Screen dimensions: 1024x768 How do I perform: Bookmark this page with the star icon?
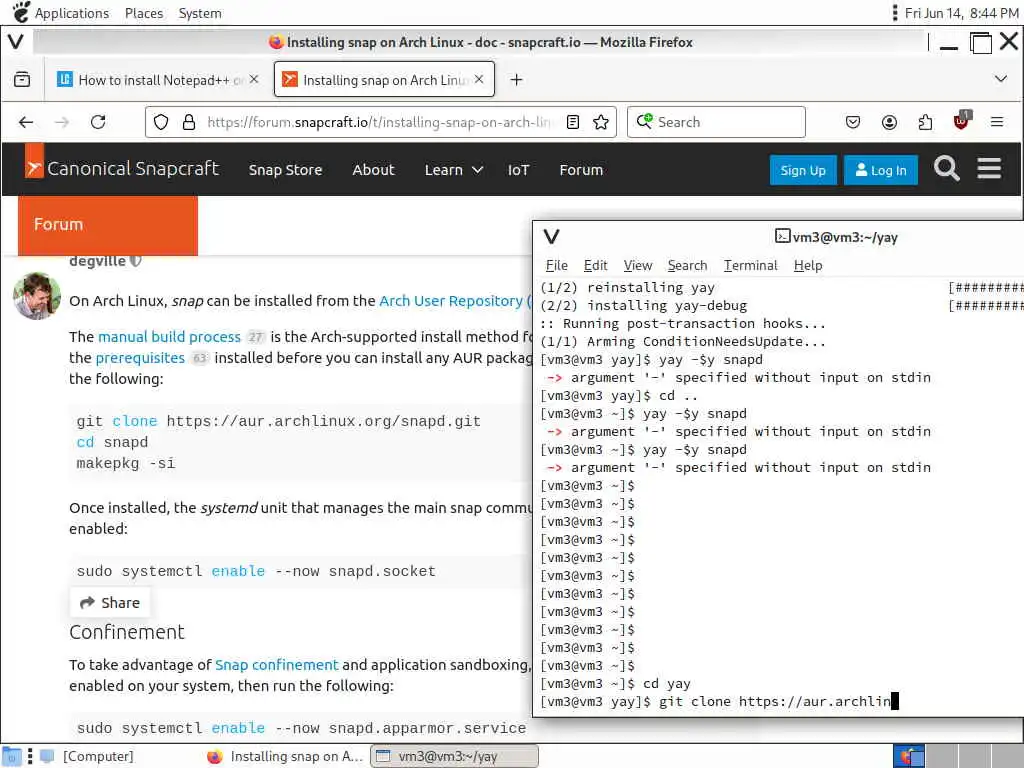pyautogui.click(x=601, y=122)
